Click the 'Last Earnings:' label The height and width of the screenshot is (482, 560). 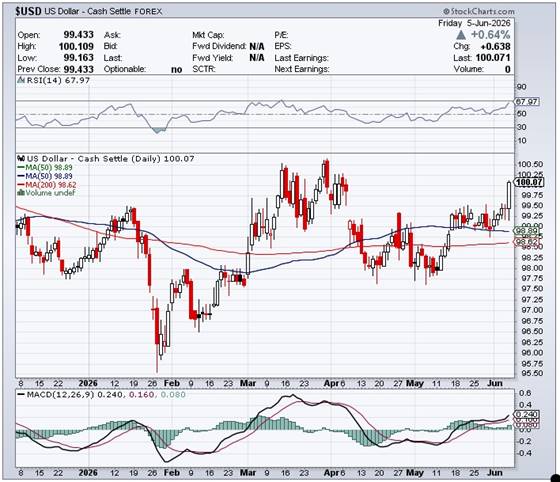[x=301, y=58]
